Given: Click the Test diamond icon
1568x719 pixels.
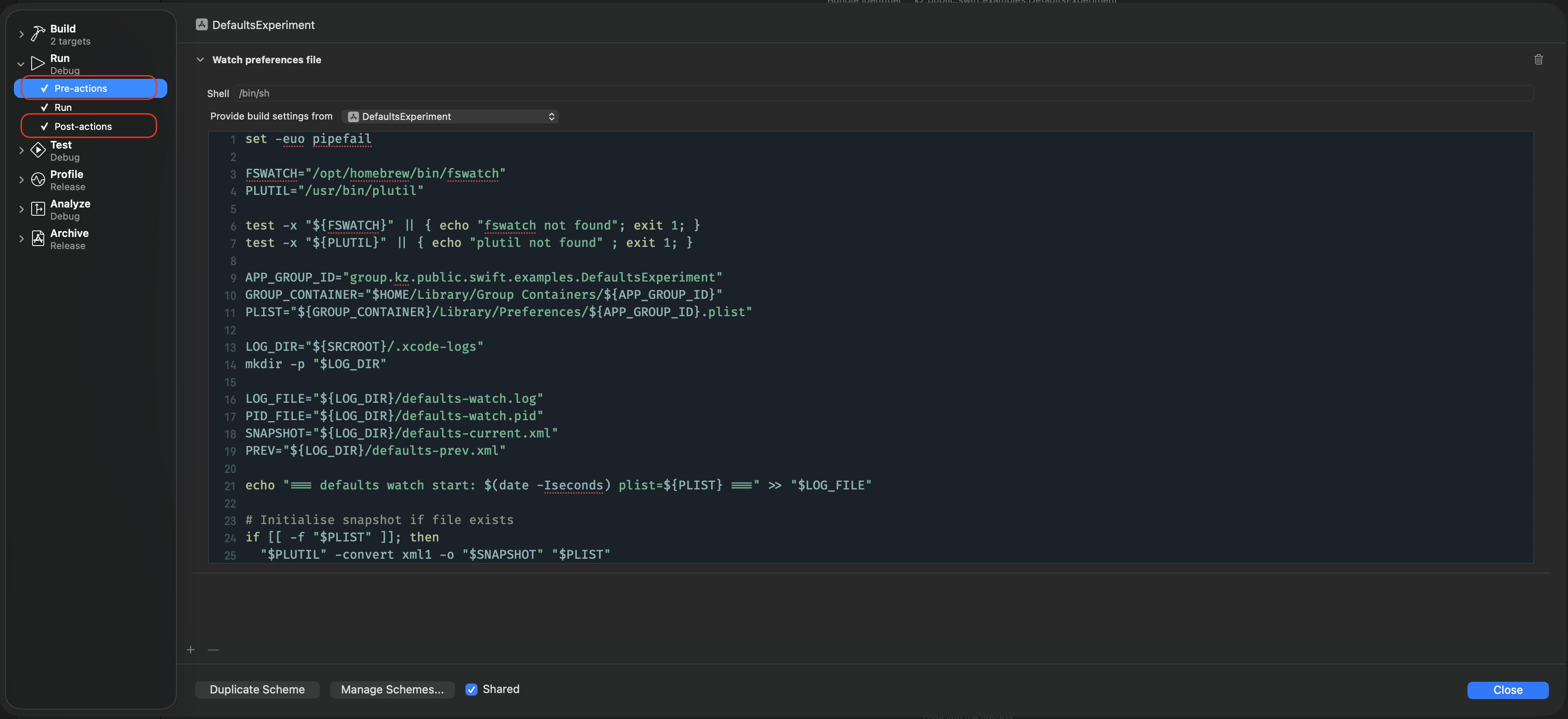Looking at the screenshot, I should pos(38,150).
